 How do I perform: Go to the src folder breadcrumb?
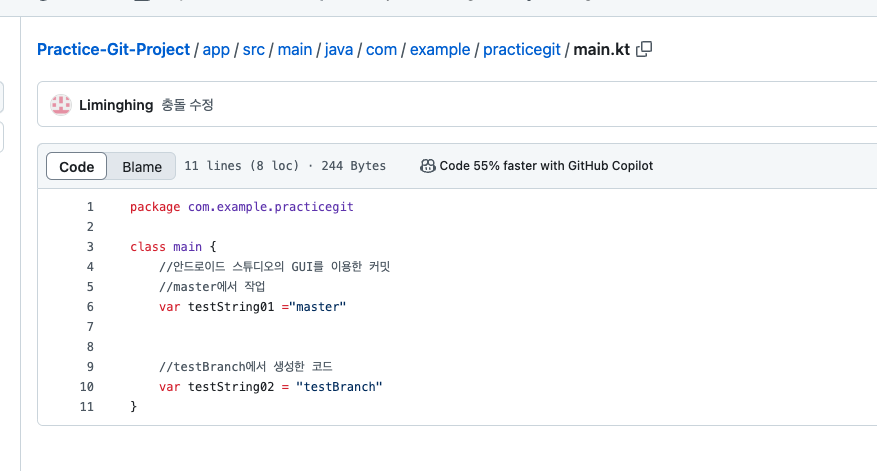pyautogui.click(x=254, y=49)
